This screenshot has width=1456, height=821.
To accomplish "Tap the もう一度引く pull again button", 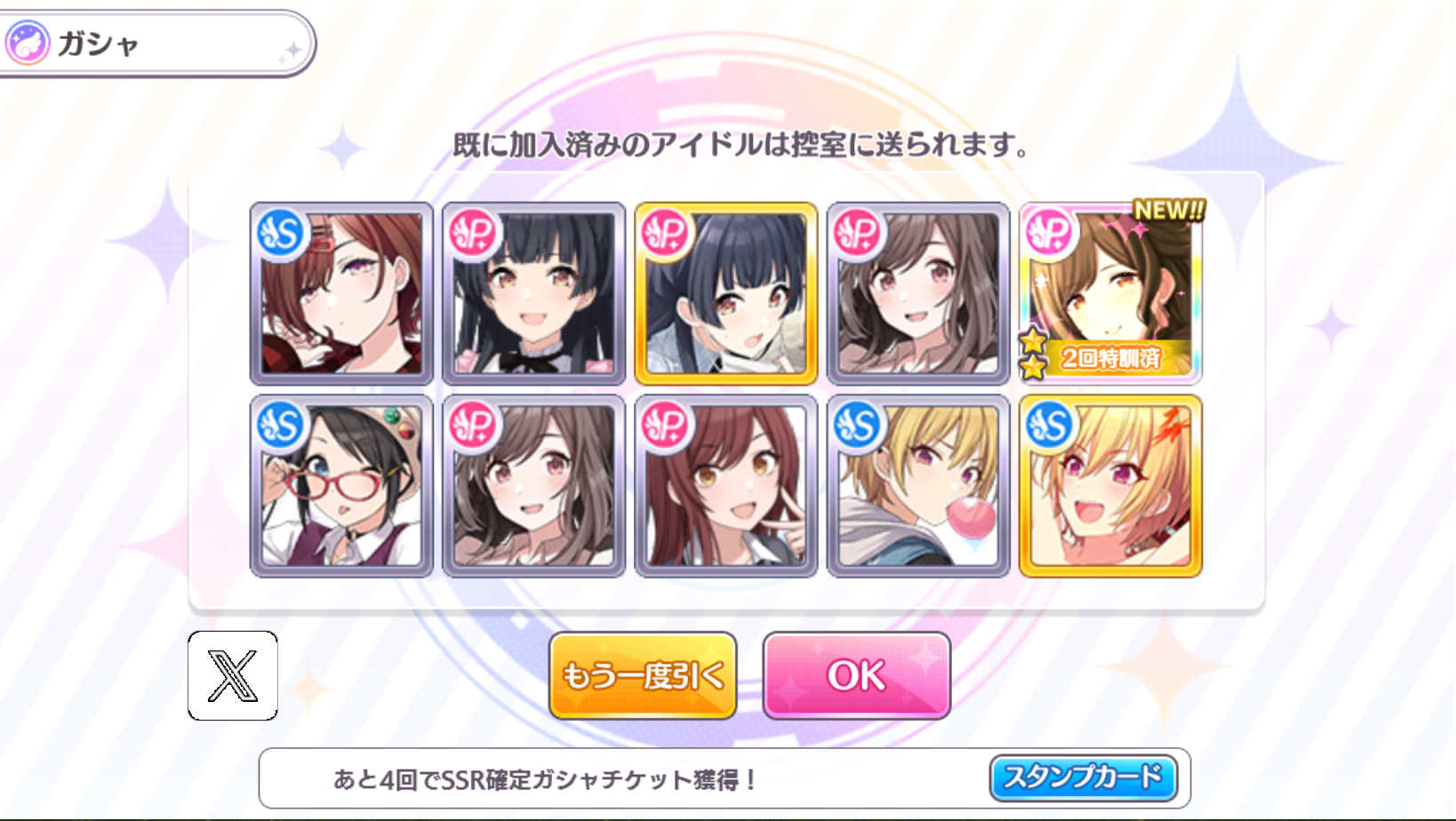I will click(x=643, y=675).
